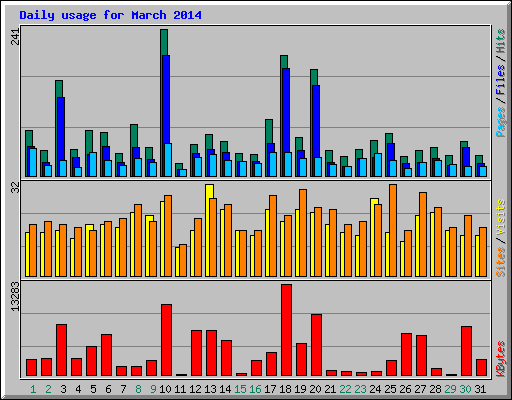Click day 9 on the x-axis

tap(153, 389)
